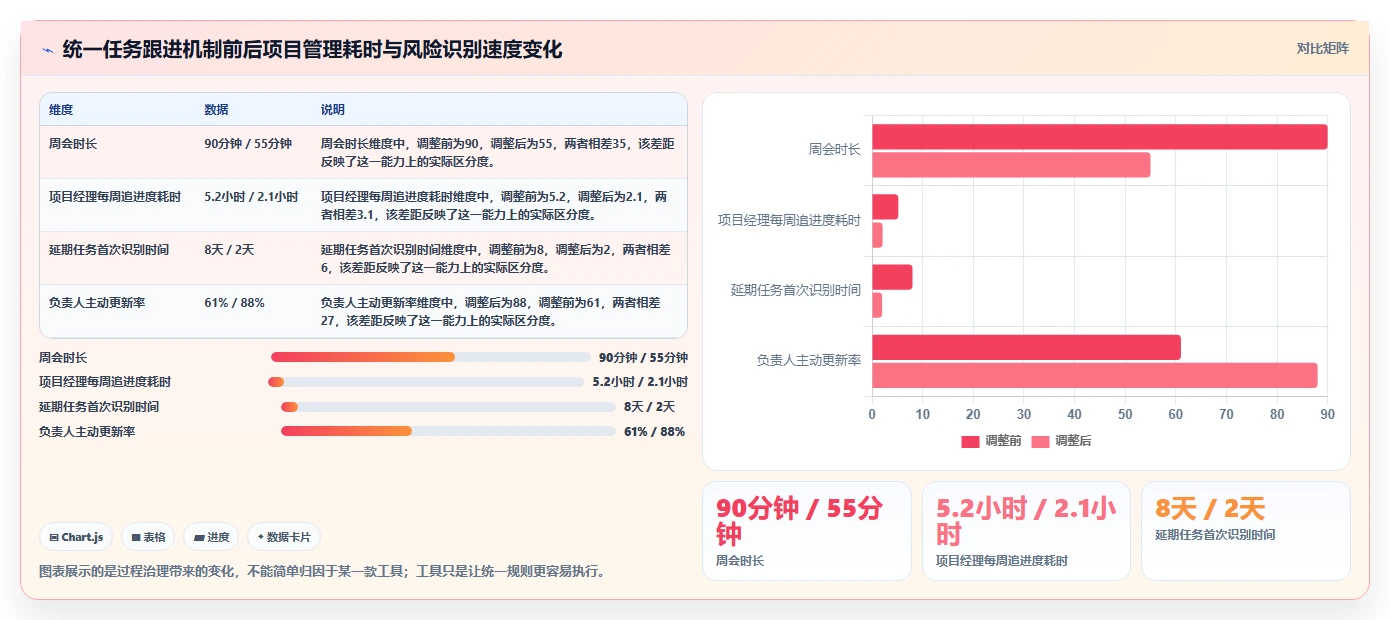Viewport: 1390px width, 620px height.
Task: Click the chart y-axis label 延期任务首次识别时间
Action: pyautogui.click(x=796, y=290)
